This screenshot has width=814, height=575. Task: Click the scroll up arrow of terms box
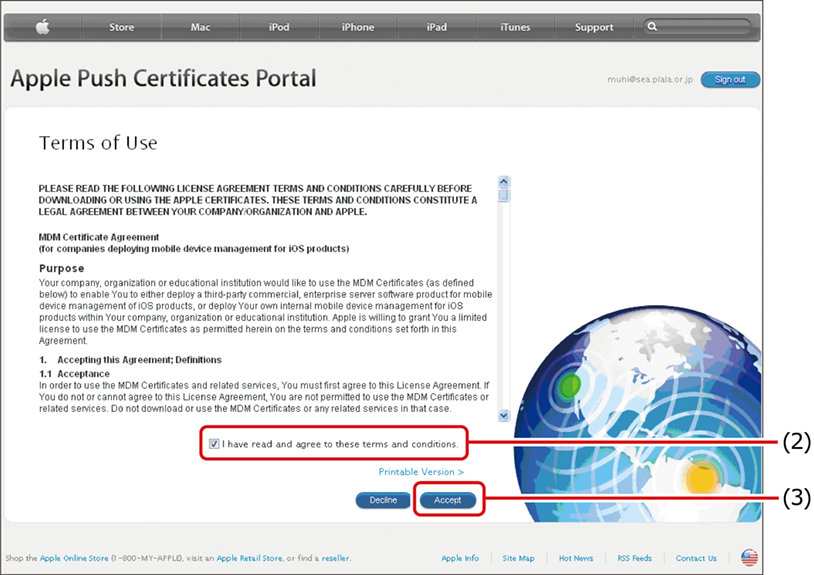[x=504, y=182]
